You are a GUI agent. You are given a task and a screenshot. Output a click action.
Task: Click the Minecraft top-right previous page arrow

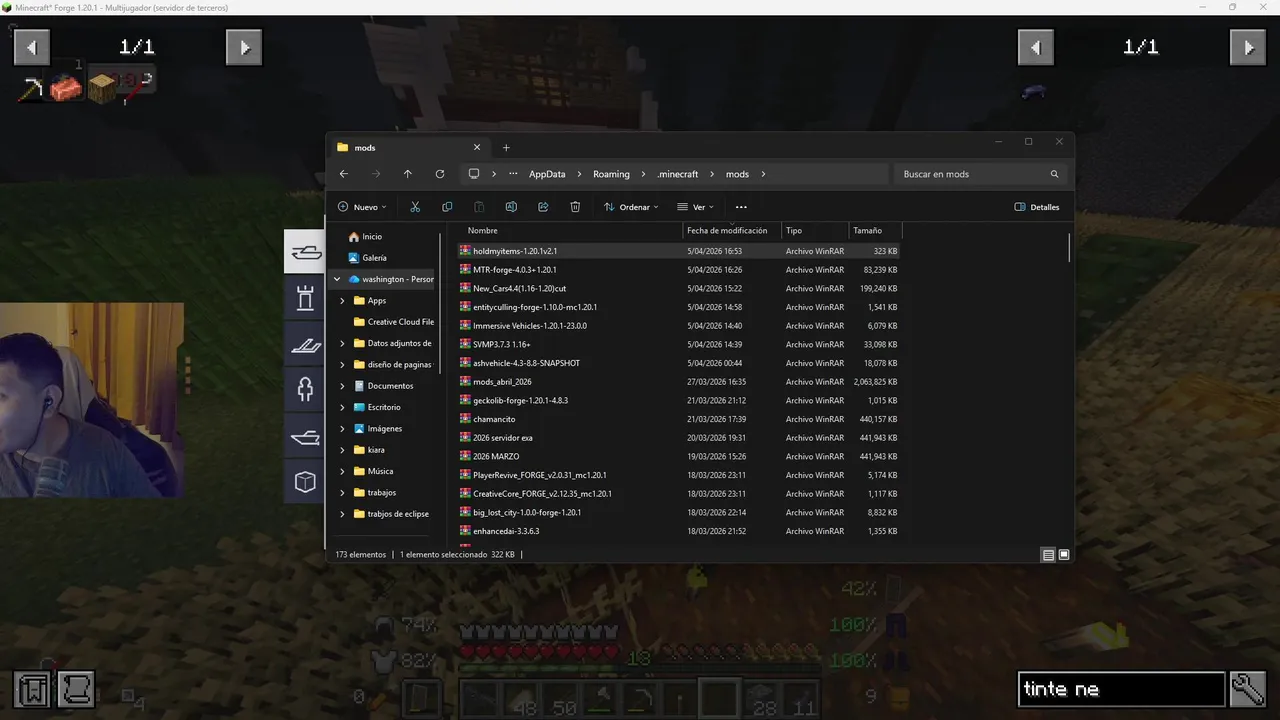[1036, 47]
